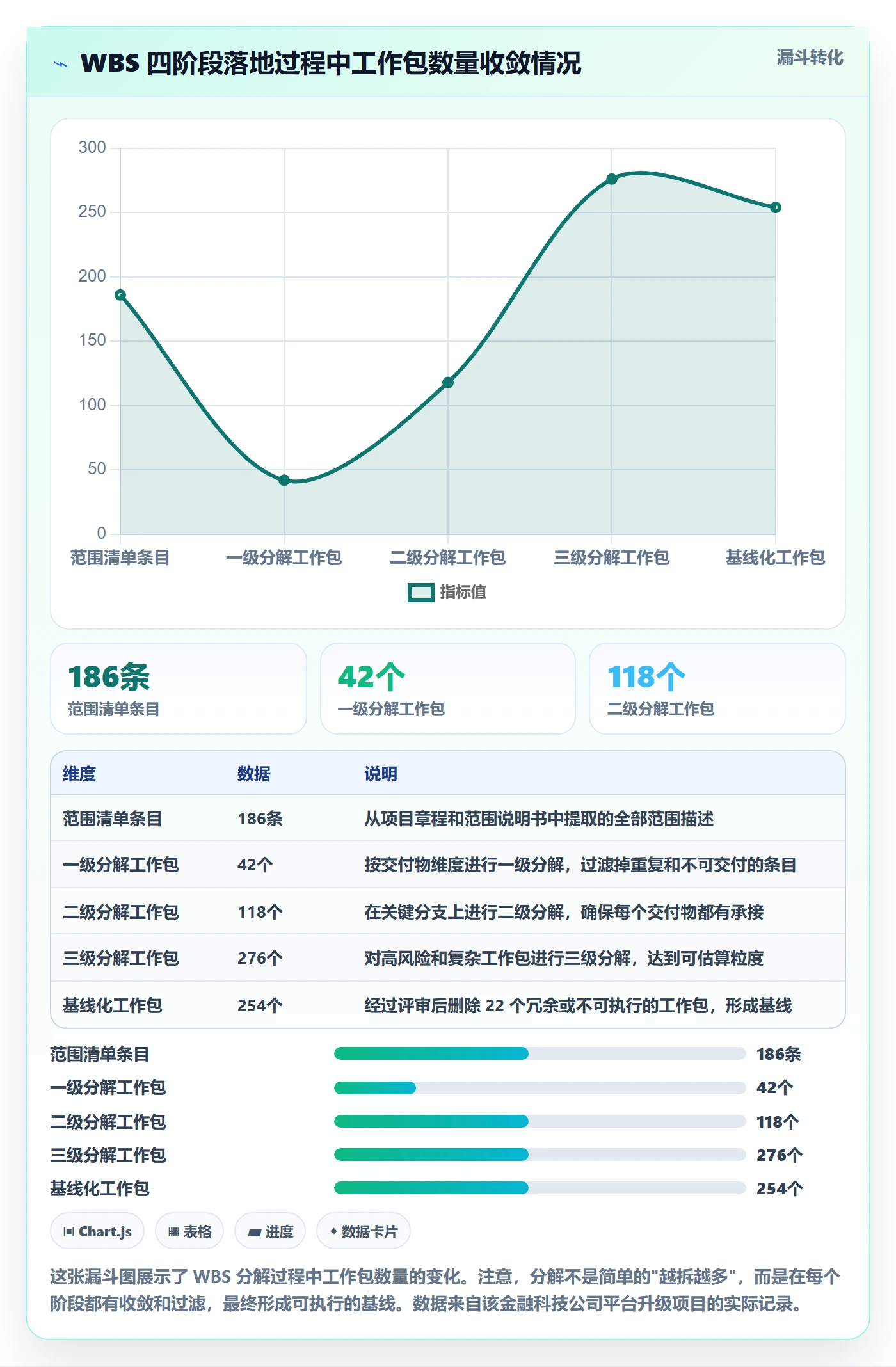
Task: Click the x-axis label 一级分解工作包
Action: [x=284, y=557]
